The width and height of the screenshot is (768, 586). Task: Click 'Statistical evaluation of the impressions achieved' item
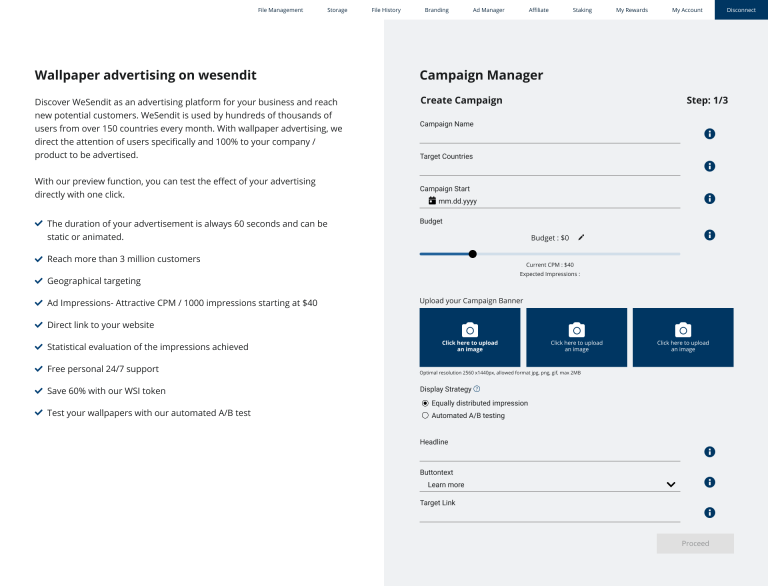[147, 347]
